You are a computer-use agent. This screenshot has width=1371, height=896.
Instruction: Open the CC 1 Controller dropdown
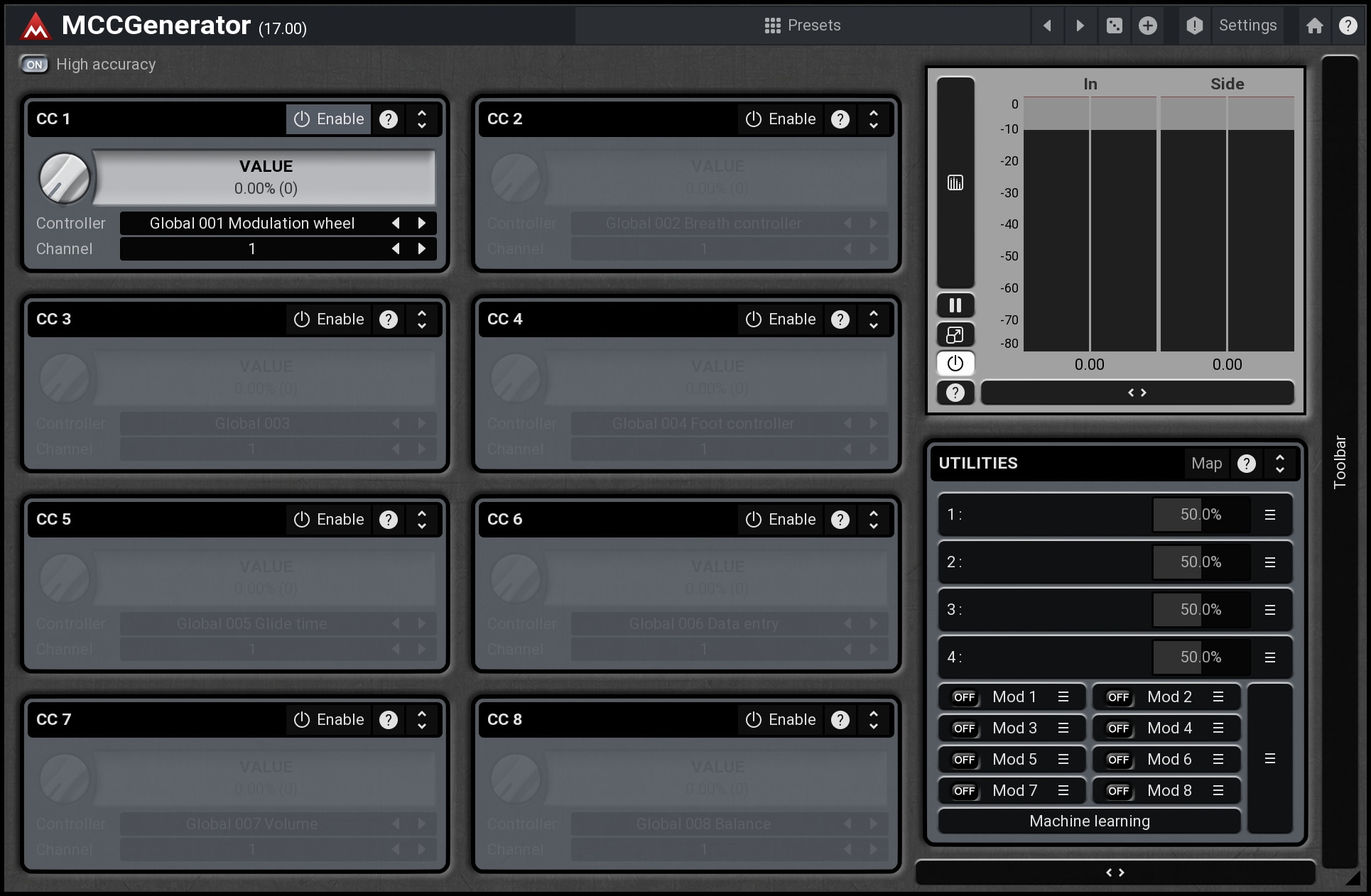coord(252,224)
